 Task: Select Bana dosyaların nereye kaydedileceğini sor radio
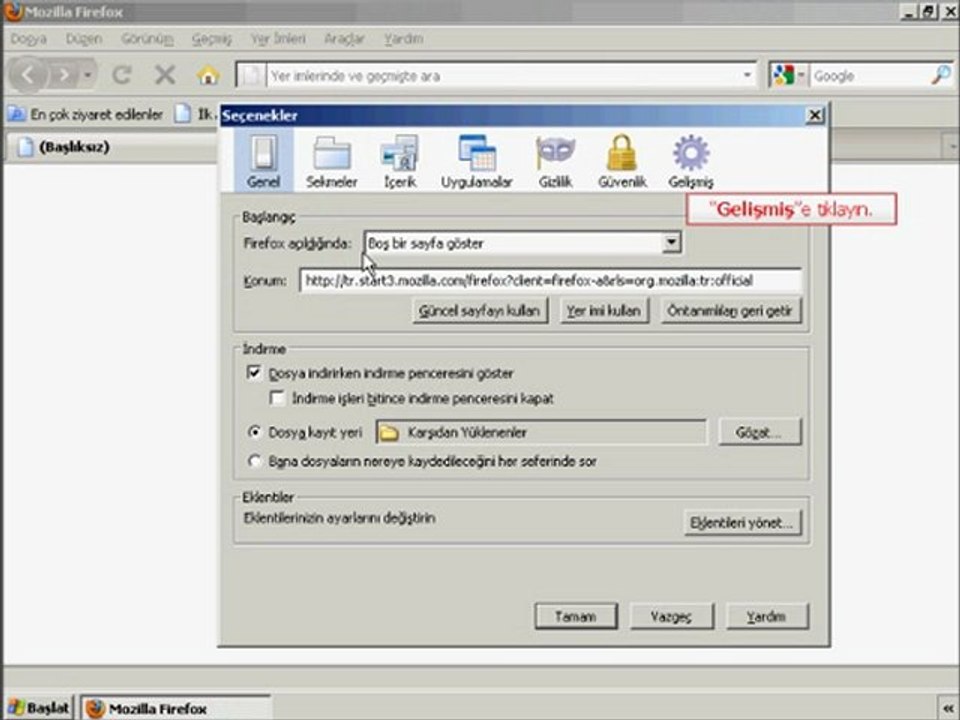click(254, 461)
